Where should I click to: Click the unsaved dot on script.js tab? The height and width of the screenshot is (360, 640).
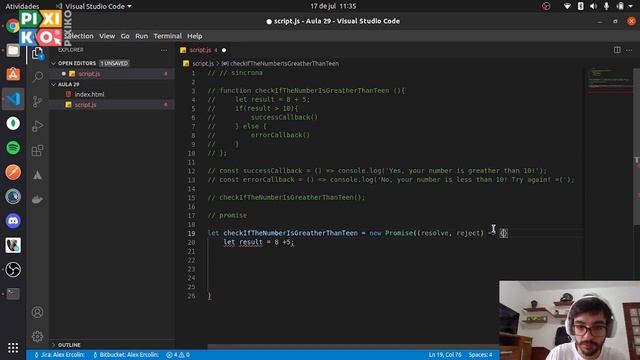coord(224,50)
